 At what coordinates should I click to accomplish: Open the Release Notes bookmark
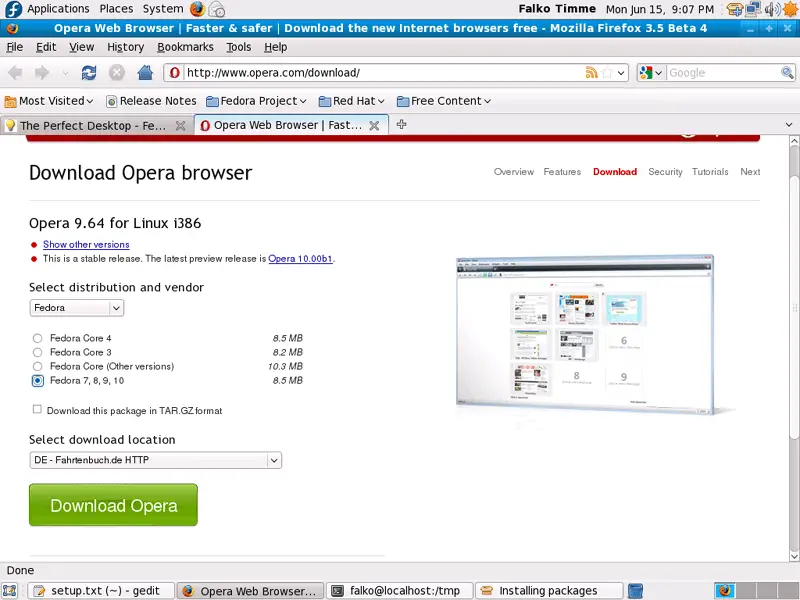coord(151,101)
